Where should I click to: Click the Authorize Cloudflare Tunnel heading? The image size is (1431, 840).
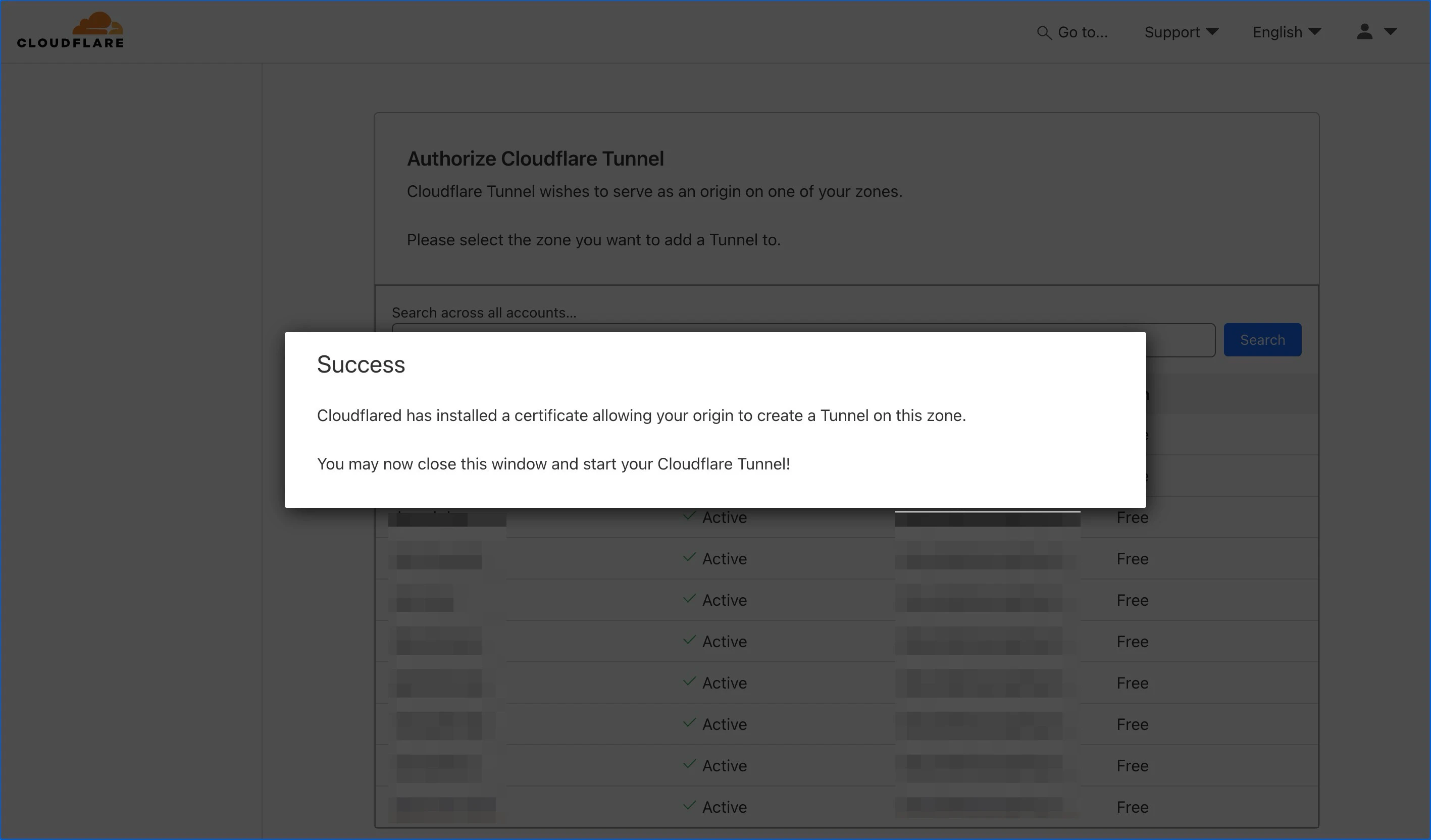click(x=536, y=159)
